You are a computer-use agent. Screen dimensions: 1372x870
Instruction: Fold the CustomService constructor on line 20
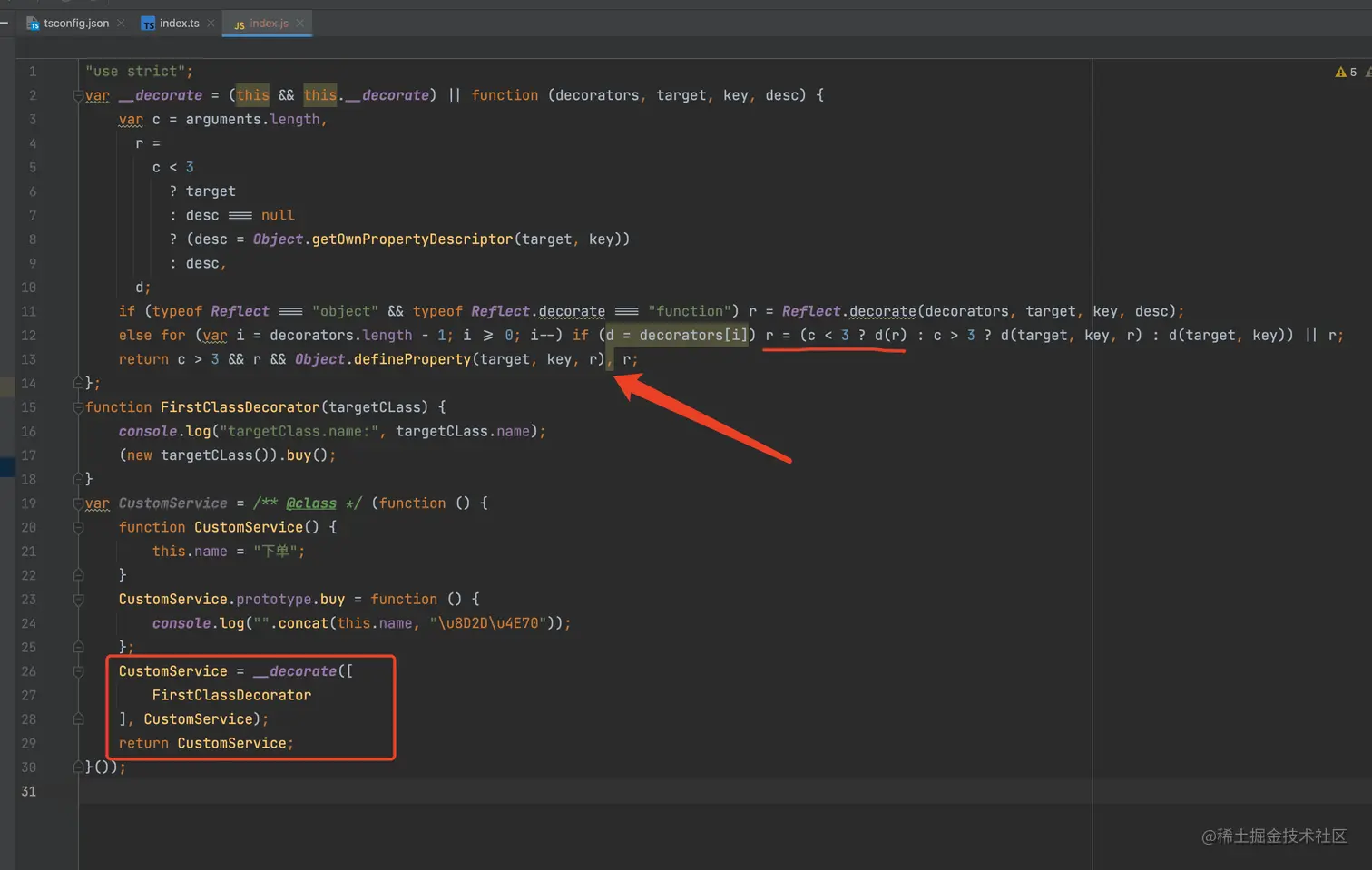click(78, 527)
